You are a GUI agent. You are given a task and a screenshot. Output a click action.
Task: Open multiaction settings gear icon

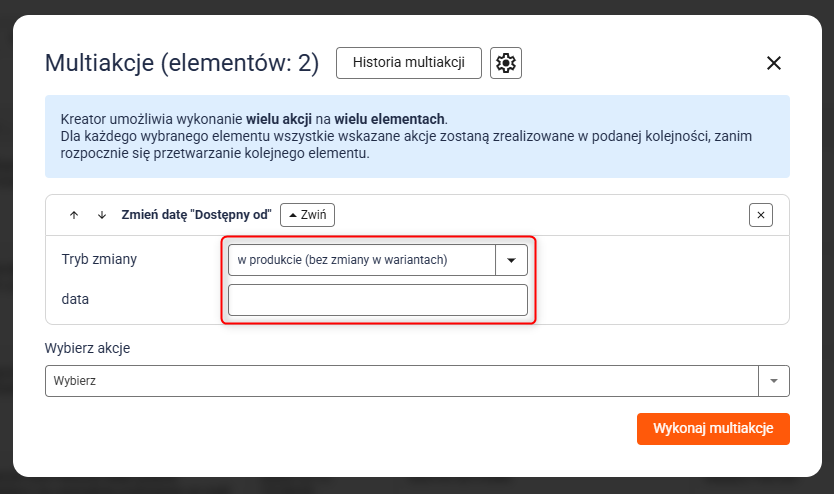tap(506, 63)
